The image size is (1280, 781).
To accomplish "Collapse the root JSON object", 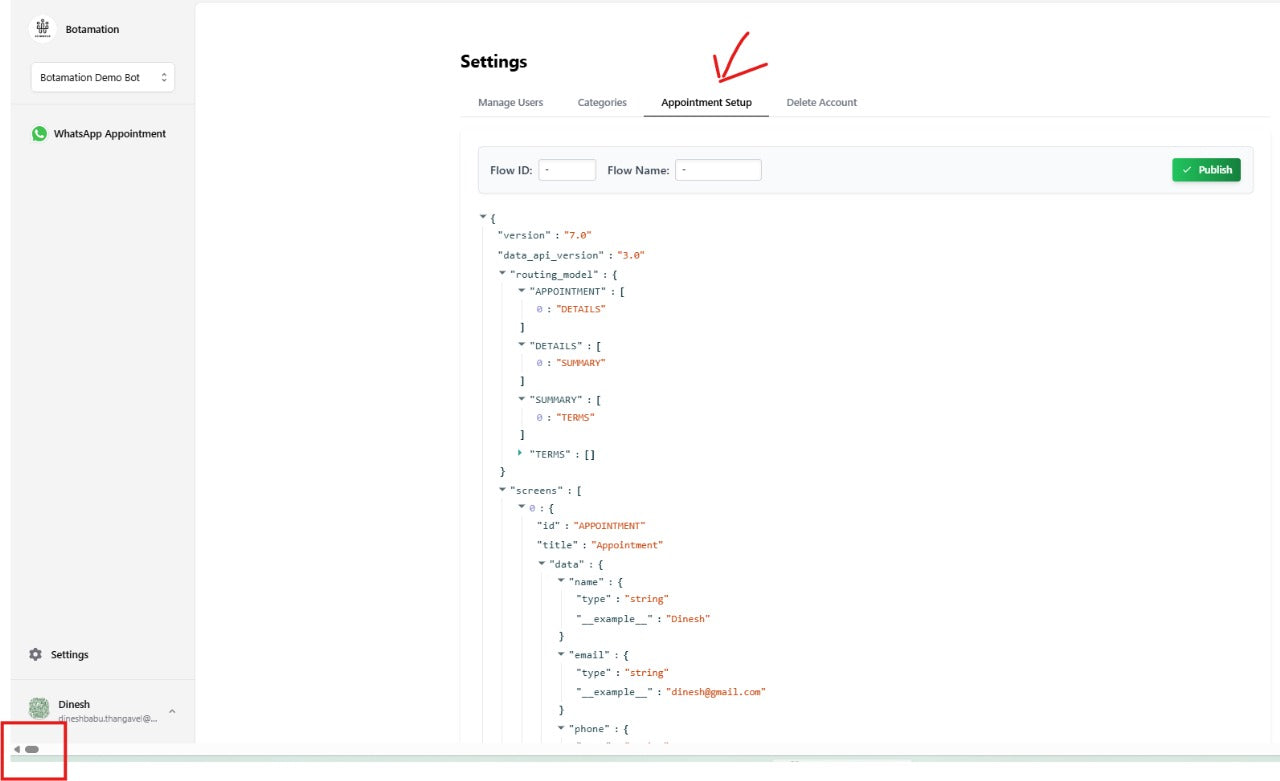I will coord(483,216).
